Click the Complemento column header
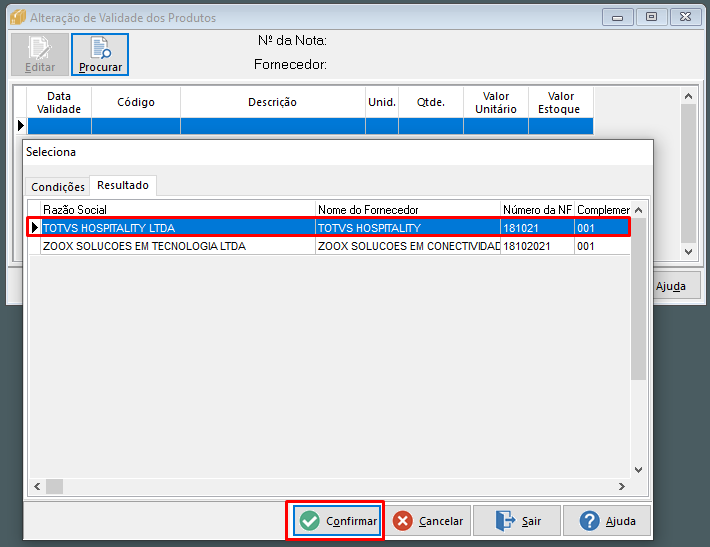Image resolution: width=710 pixels, height=547 pixels. click(x=603, y=210)
